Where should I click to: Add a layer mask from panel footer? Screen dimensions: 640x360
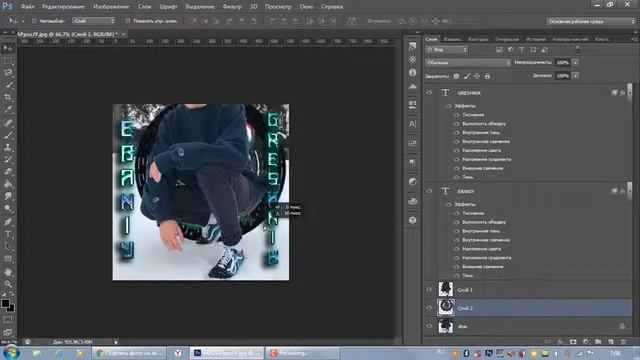pyautogui.click(x=573, y=342)
